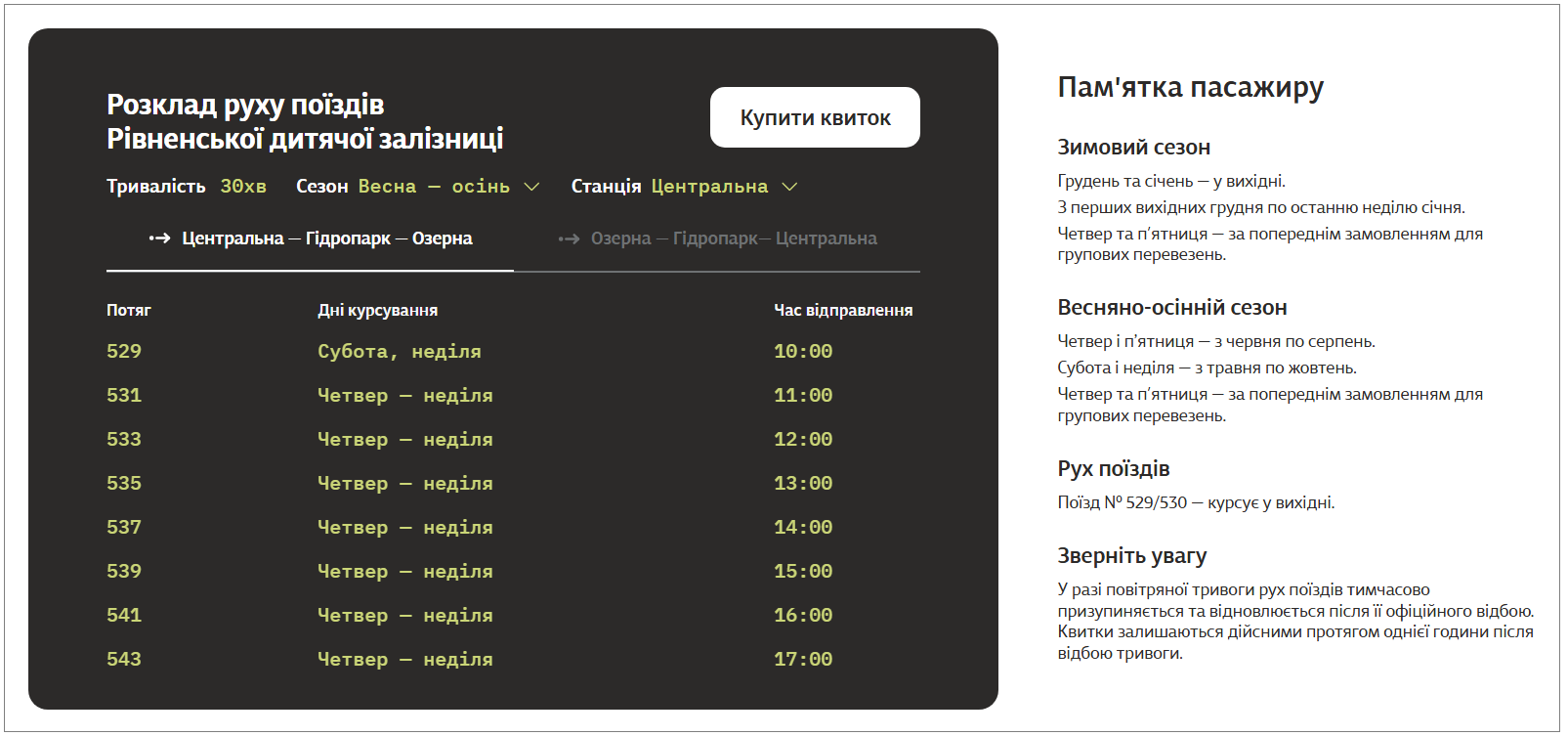Click the chevron next to Весна — осінь

coord(531,187)
